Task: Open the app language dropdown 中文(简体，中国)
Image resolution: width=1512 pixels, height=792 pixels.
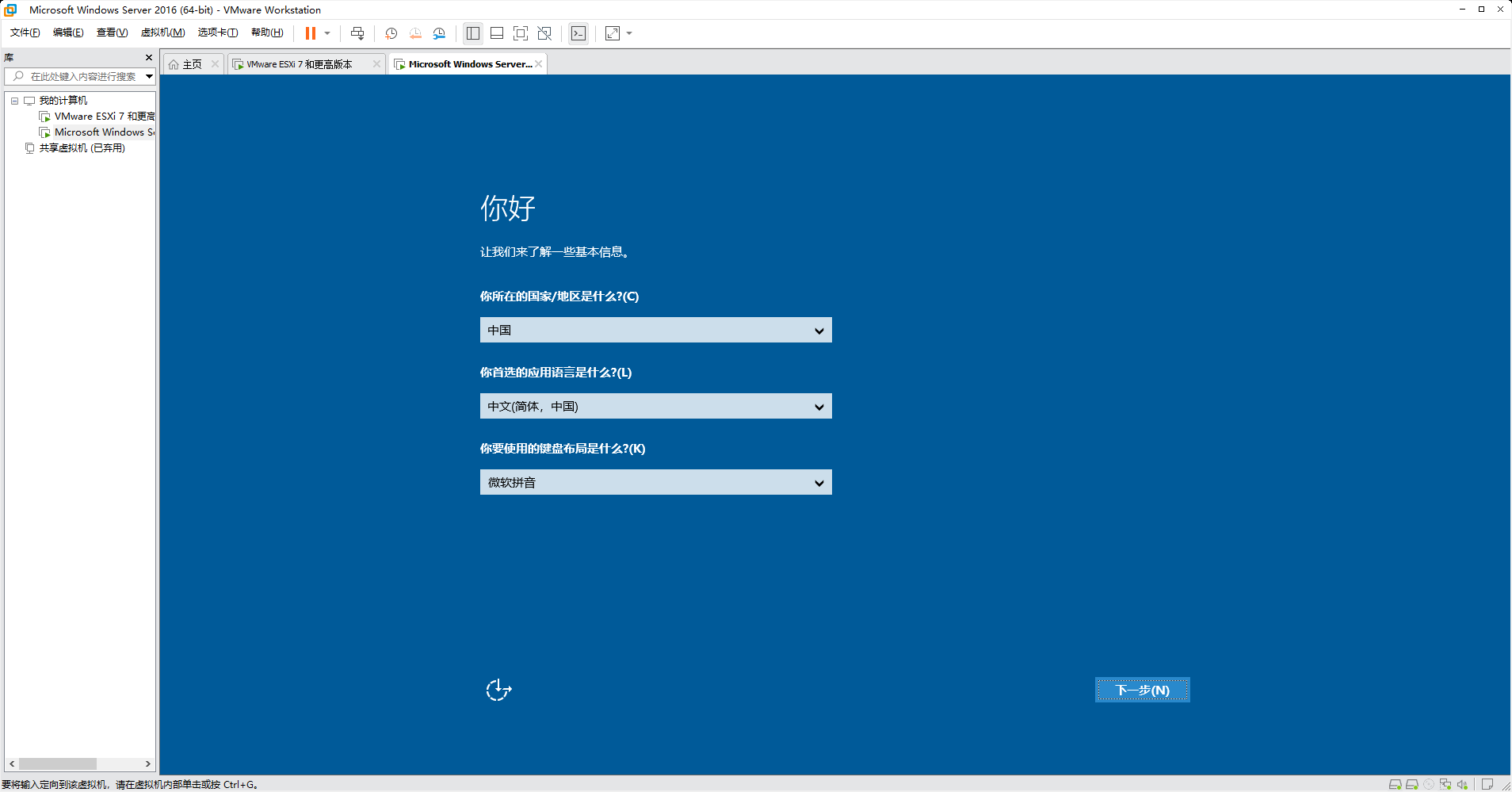Action: click(x=655, y=406)
